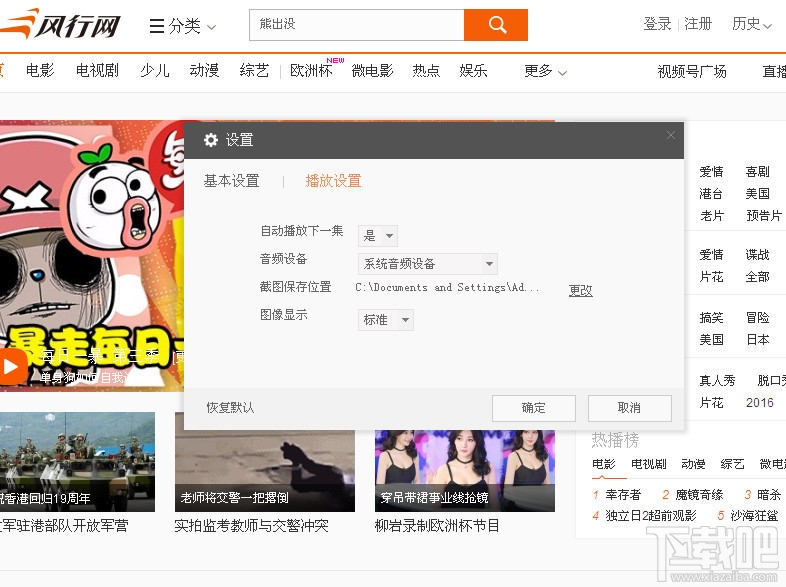This screenshot has width=786, height=587.
Task: Click the 港台 category link
Action: coord(711,194)
